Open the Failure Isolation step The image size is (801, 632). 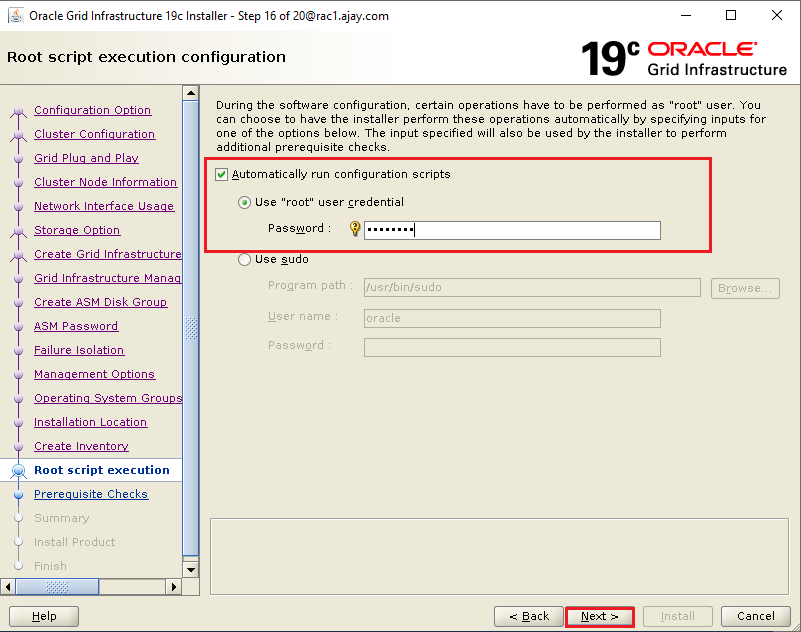point(79,350)
